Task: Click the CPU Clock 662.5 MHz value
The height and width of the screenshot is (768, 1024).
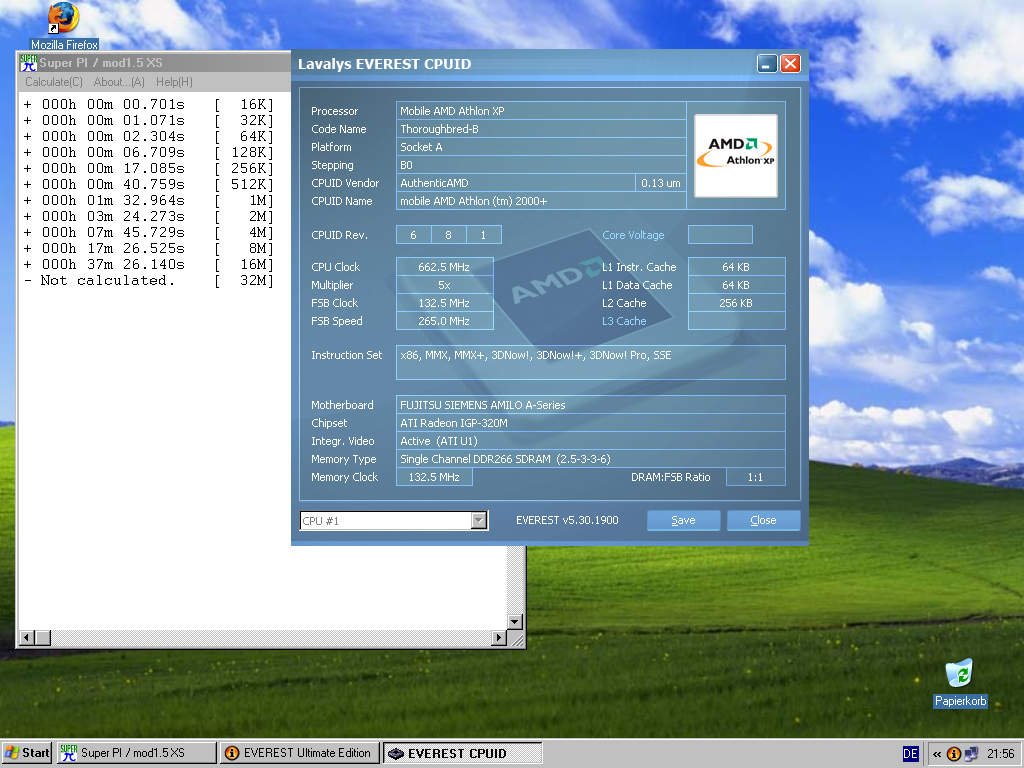Action: click(444, 266)
